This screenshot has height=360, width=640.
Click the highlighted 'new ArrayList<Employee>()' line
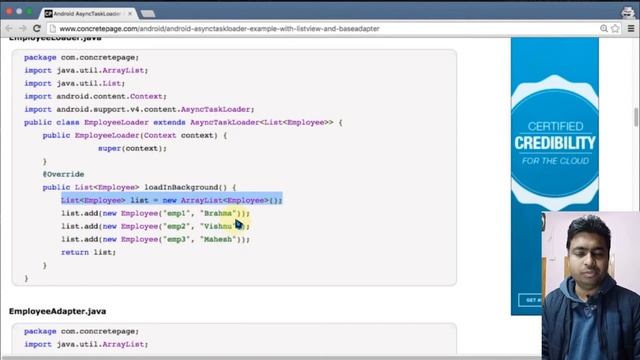171,200
